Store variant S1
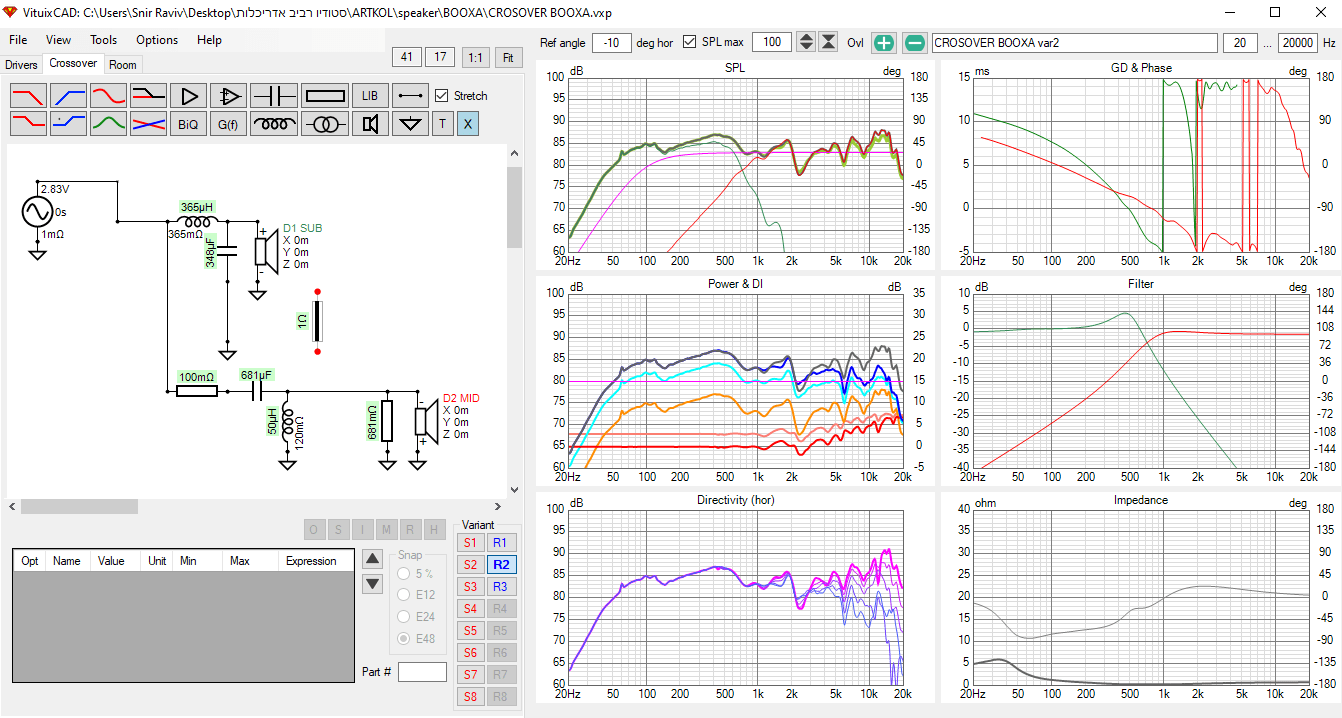 pos(470,542)
